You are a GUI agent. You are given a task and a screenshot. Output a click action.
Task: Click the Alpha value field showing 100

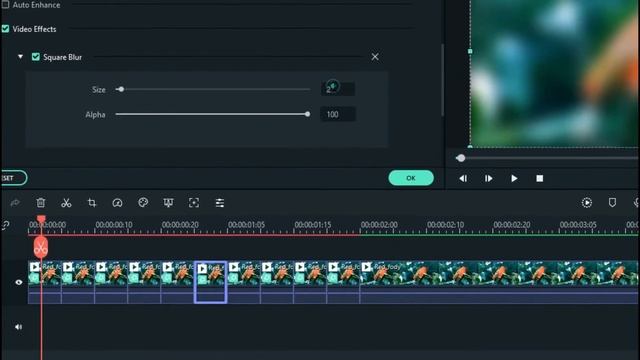[x=338, y=114]
